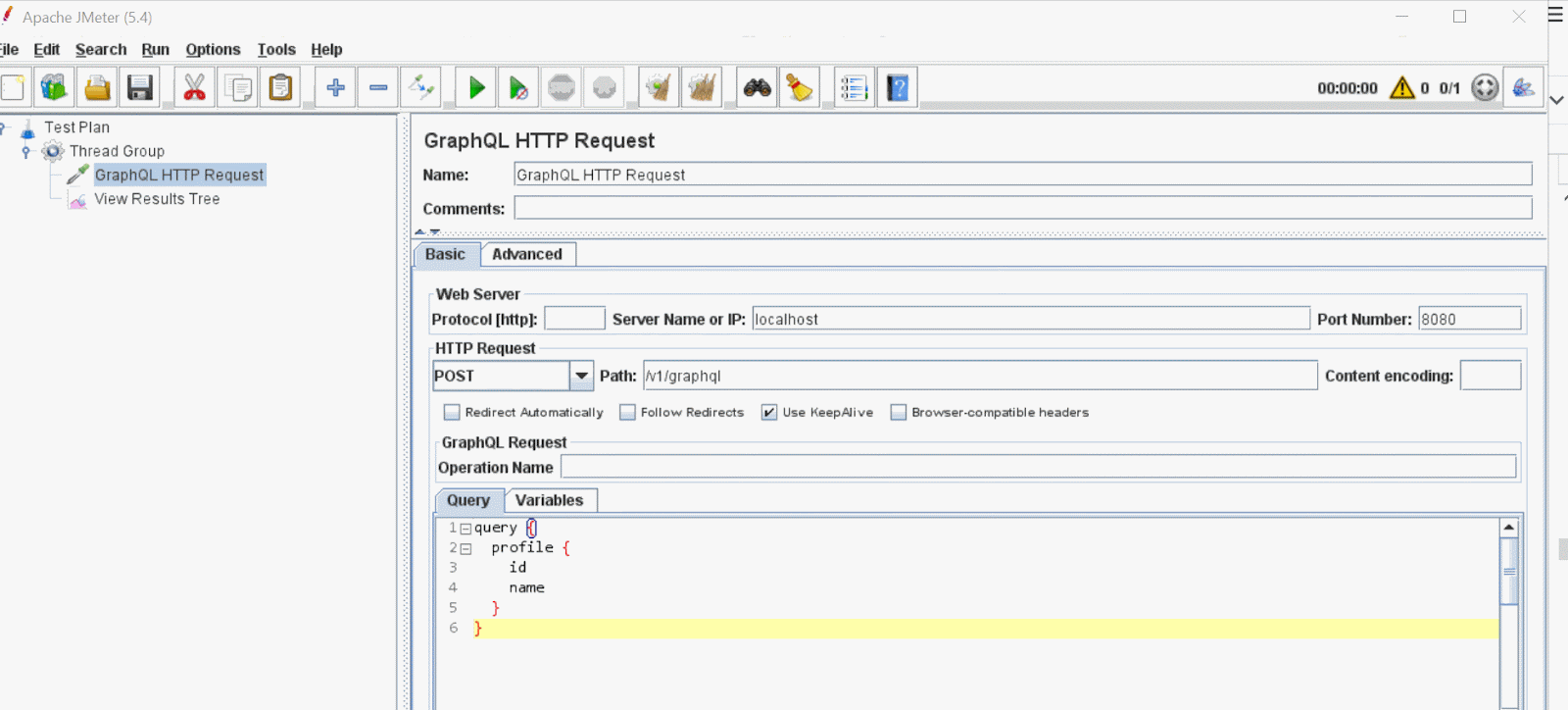Open the Function Helper dialog icon
The width and height of the screenshot is (1568, 710).
854,88
